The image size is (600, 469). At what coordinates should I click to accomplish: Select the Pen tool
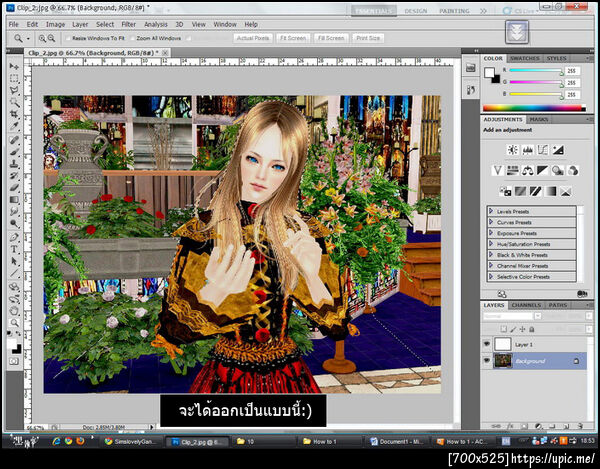[x=14, y=237]
